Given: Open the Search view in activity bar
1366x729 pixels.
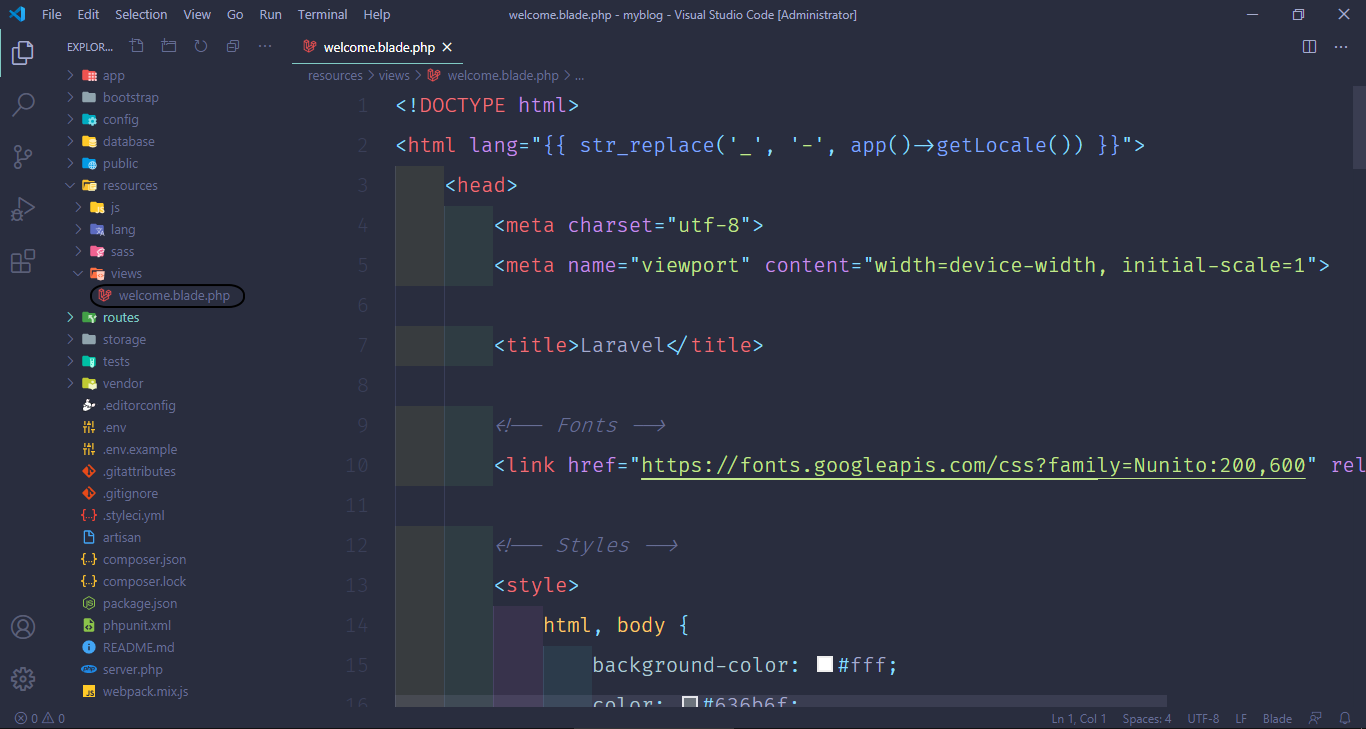Looking at the screenshot, I should click(x=22, y=105).
